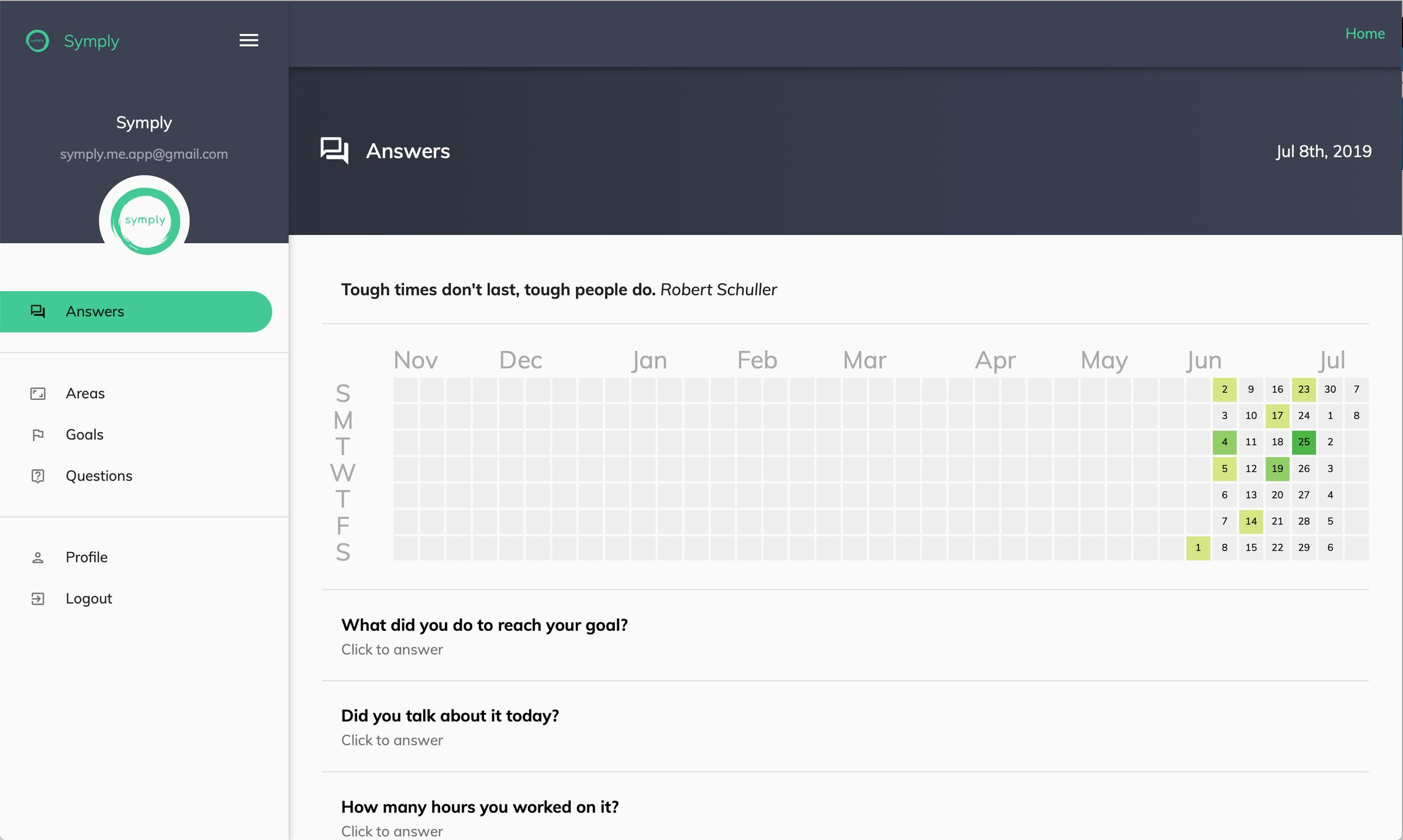Click the June 2 highlighted Sunday cell
Image resolution: width=1403 pixels, height=840 pixels.
pyautogui.click(x=1224, y=389)
